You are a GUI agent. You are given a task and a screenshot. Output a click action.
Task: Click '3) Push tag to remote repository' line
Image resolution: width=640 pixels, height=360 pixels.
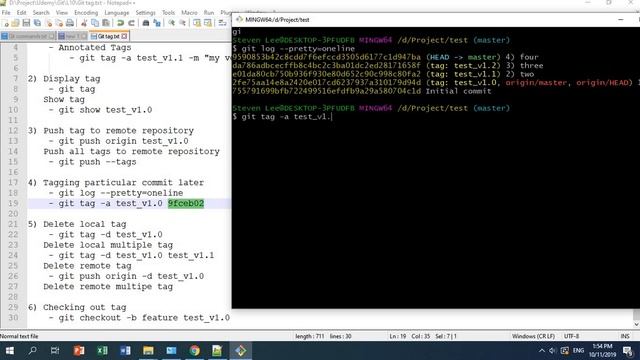click(111, 131)
